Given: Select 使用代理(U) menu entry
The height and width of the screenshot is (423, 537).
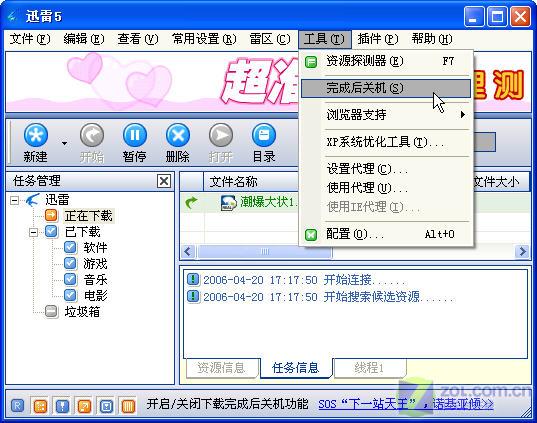Looking at the screenshot, I should 386,188.
